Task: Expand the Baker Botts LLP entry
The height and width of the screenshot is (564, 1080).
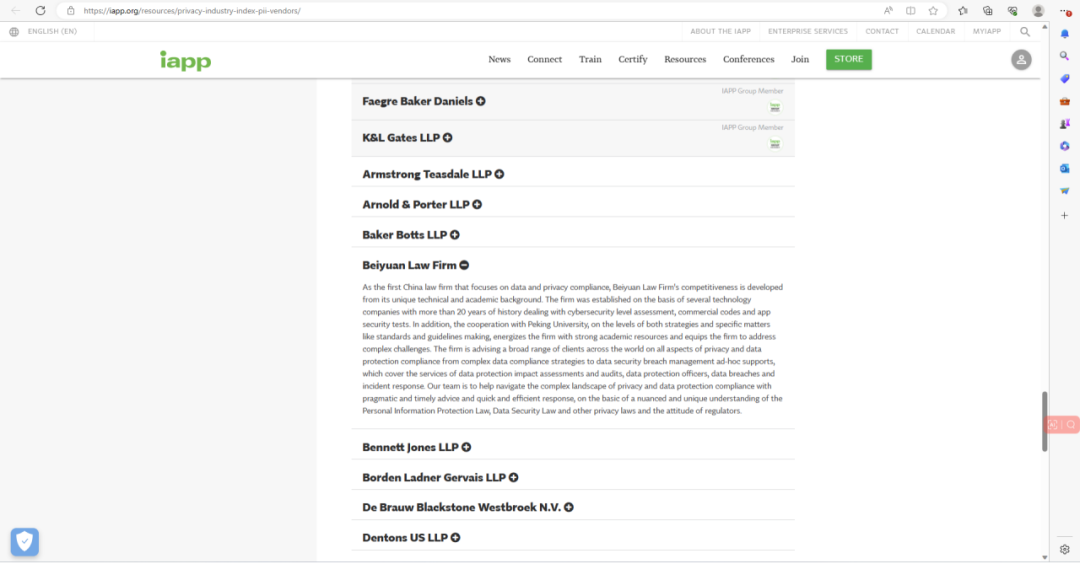Action: [x=455, y=235]
